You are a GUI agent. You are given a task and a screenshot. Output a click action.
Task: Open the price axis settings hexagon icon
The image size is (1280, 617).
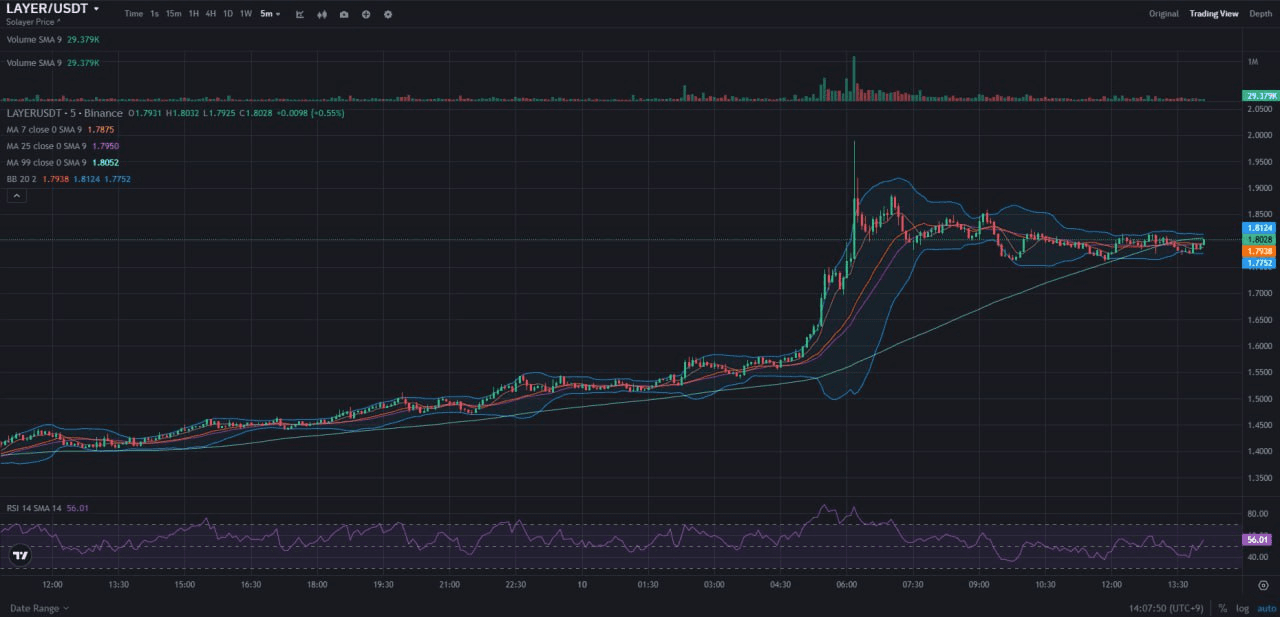pos(1264,585)
